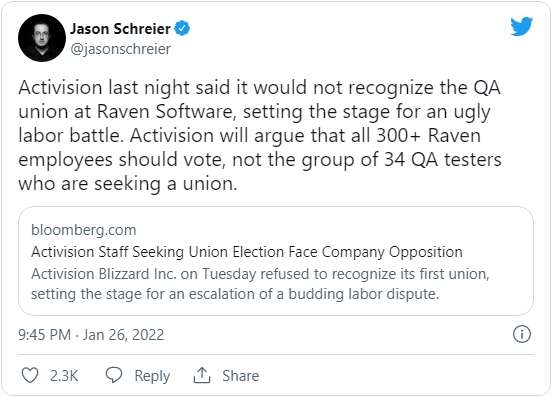Like the tweet with heart icon
The image size is (552, 397).
[x=30, y=375]
